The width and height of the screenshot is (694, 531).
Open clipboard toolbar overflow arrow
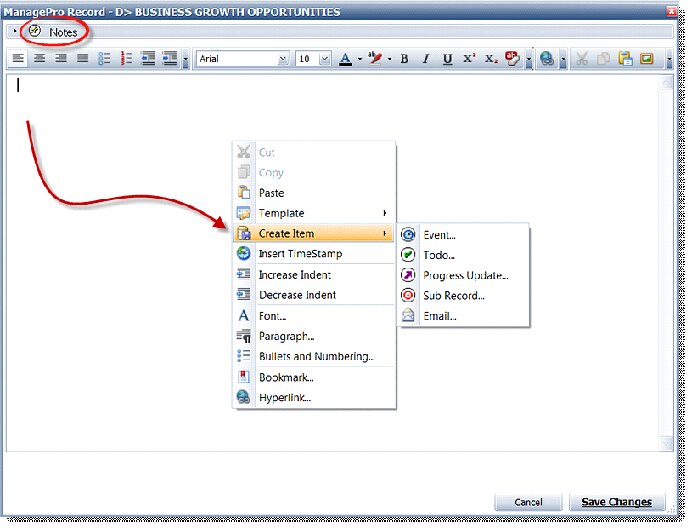tap(669, 59)
